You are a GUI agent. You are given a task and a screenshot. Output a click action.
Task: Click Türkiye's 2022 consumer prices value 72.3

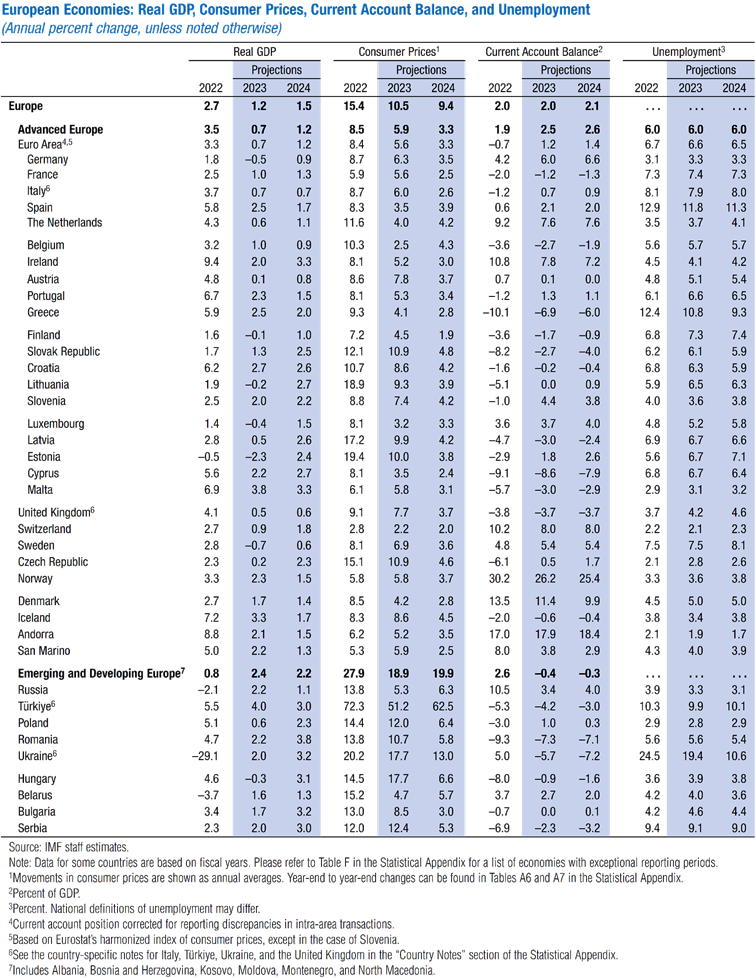click(x=354, y=707)
